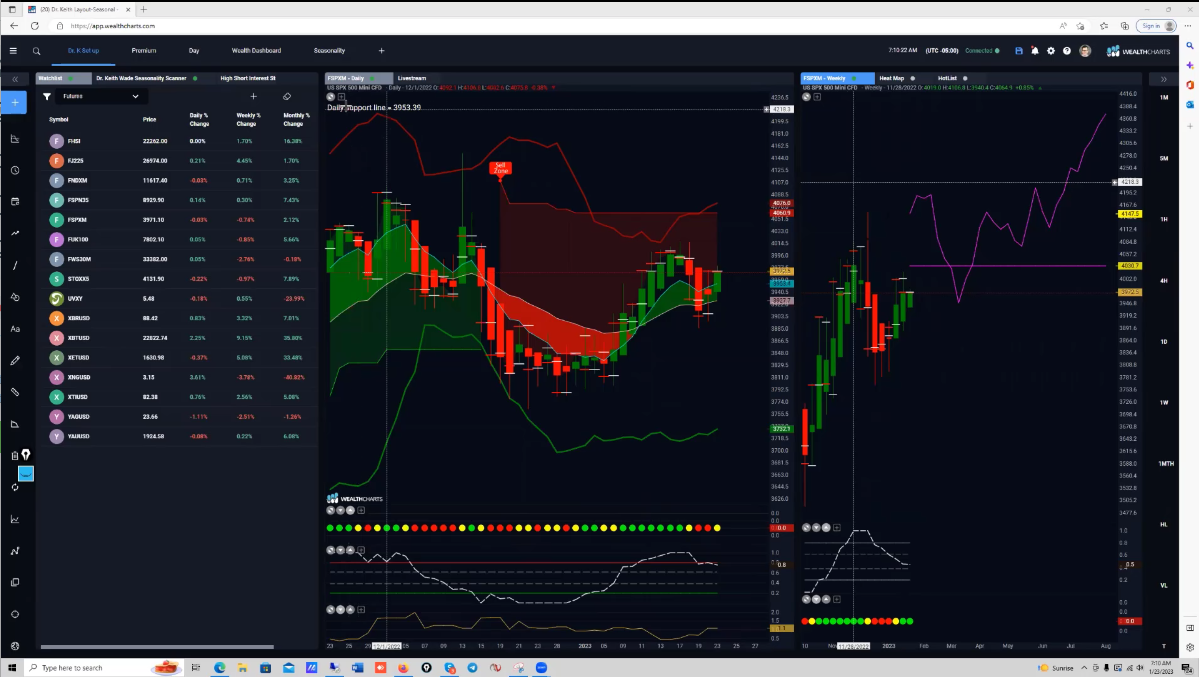Select FSPXM row in watchlist
Screen dimensions: 1199x677
[x=177, y=220]
